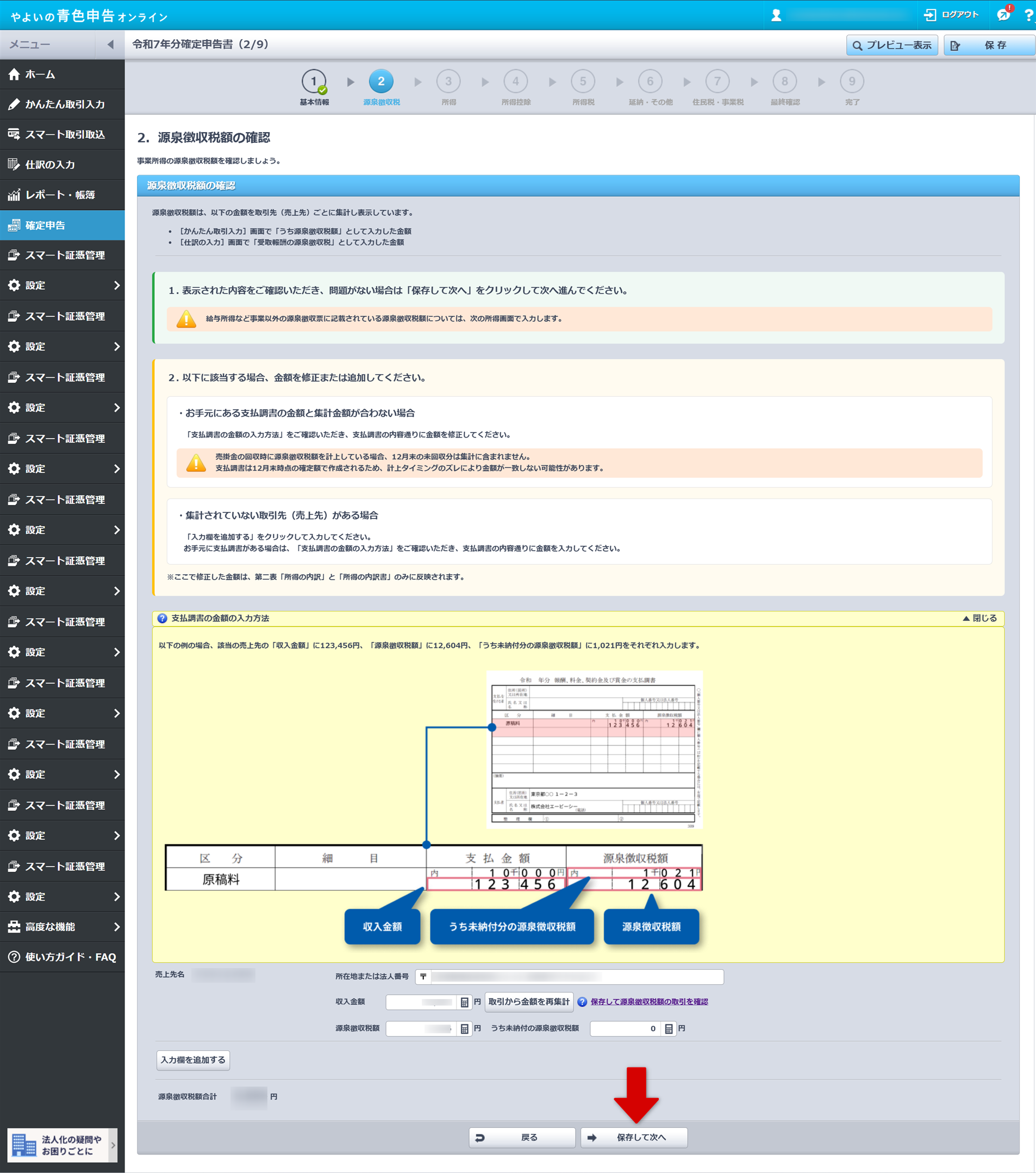Viewport: 1036px width, 1173px height.
Task: Collapse the 支払調書の金額の入力方法 panel with 閉じる
Action: (980, 618)
